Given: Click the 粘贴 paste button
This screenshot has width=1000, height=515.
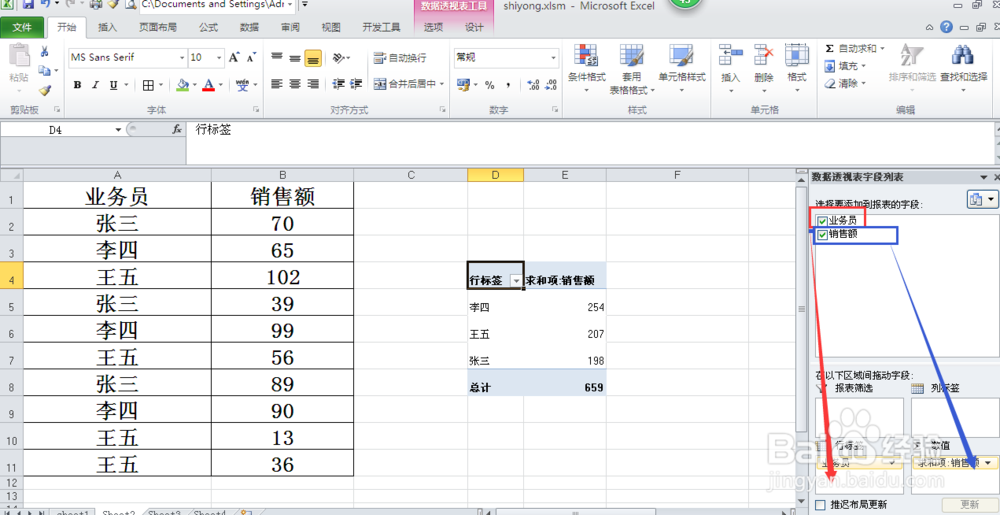Looking at the screenshot, I should [x=18, y=69].
